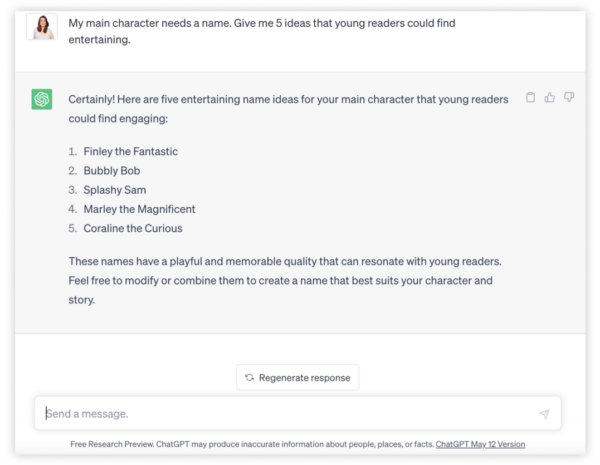
Task: Select the Finley the Fantastic list item
Action: click(x=130, y=152)
